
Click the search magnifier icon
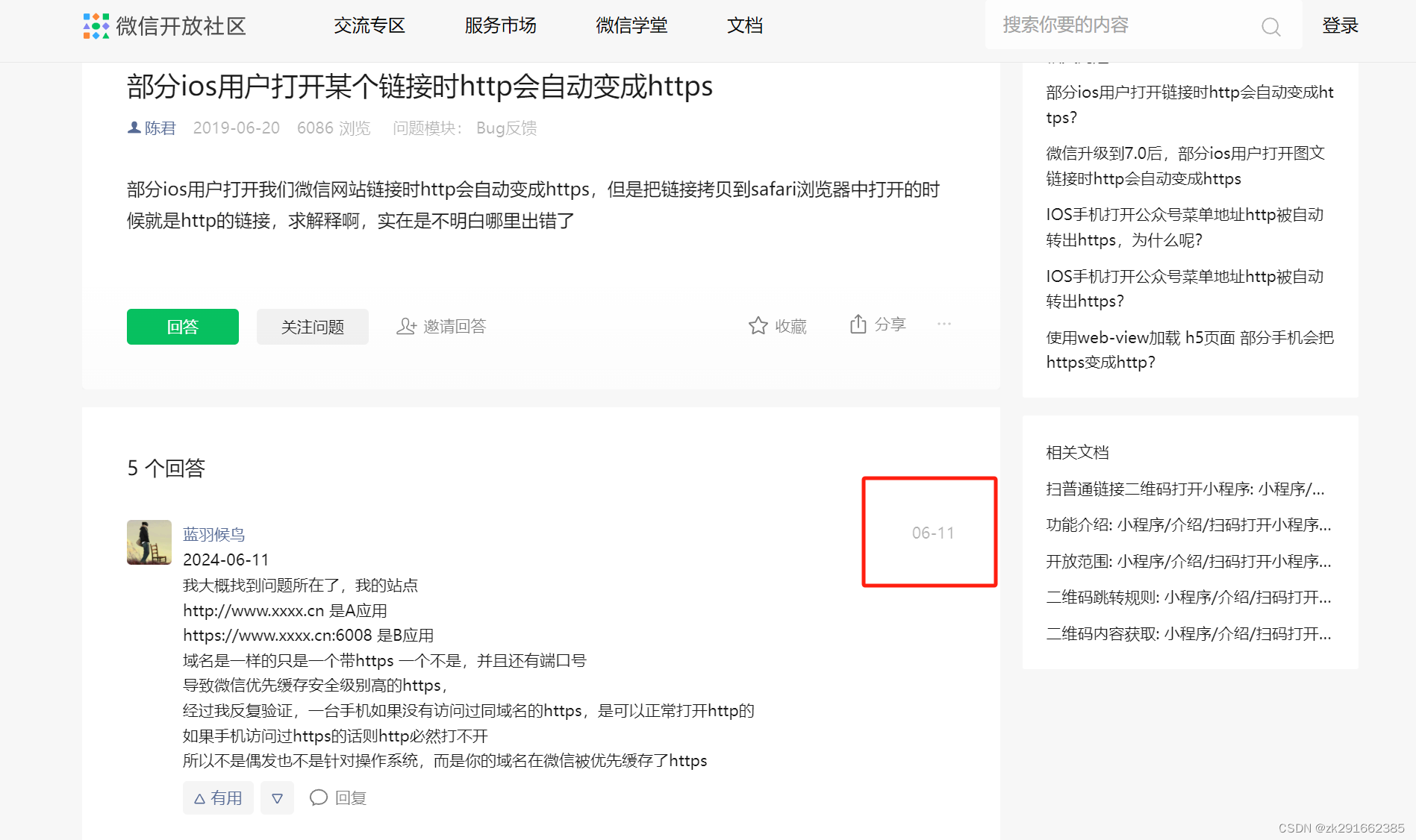pos(1270,27)
